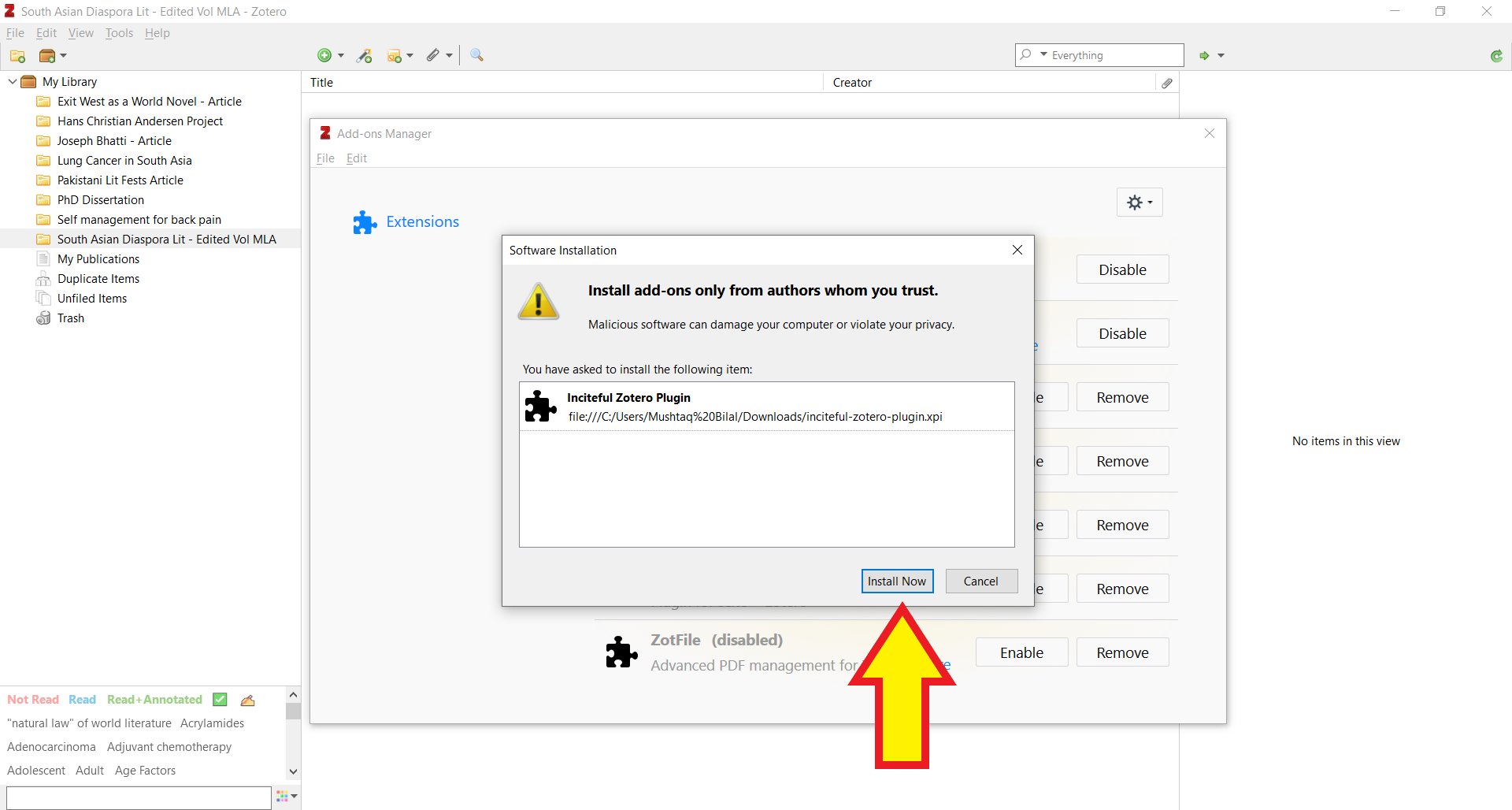The height and width of the screenshot is (810, 1512).
Task: Open Duplicate Items in the library tree
Action: (x=98, y=279)
